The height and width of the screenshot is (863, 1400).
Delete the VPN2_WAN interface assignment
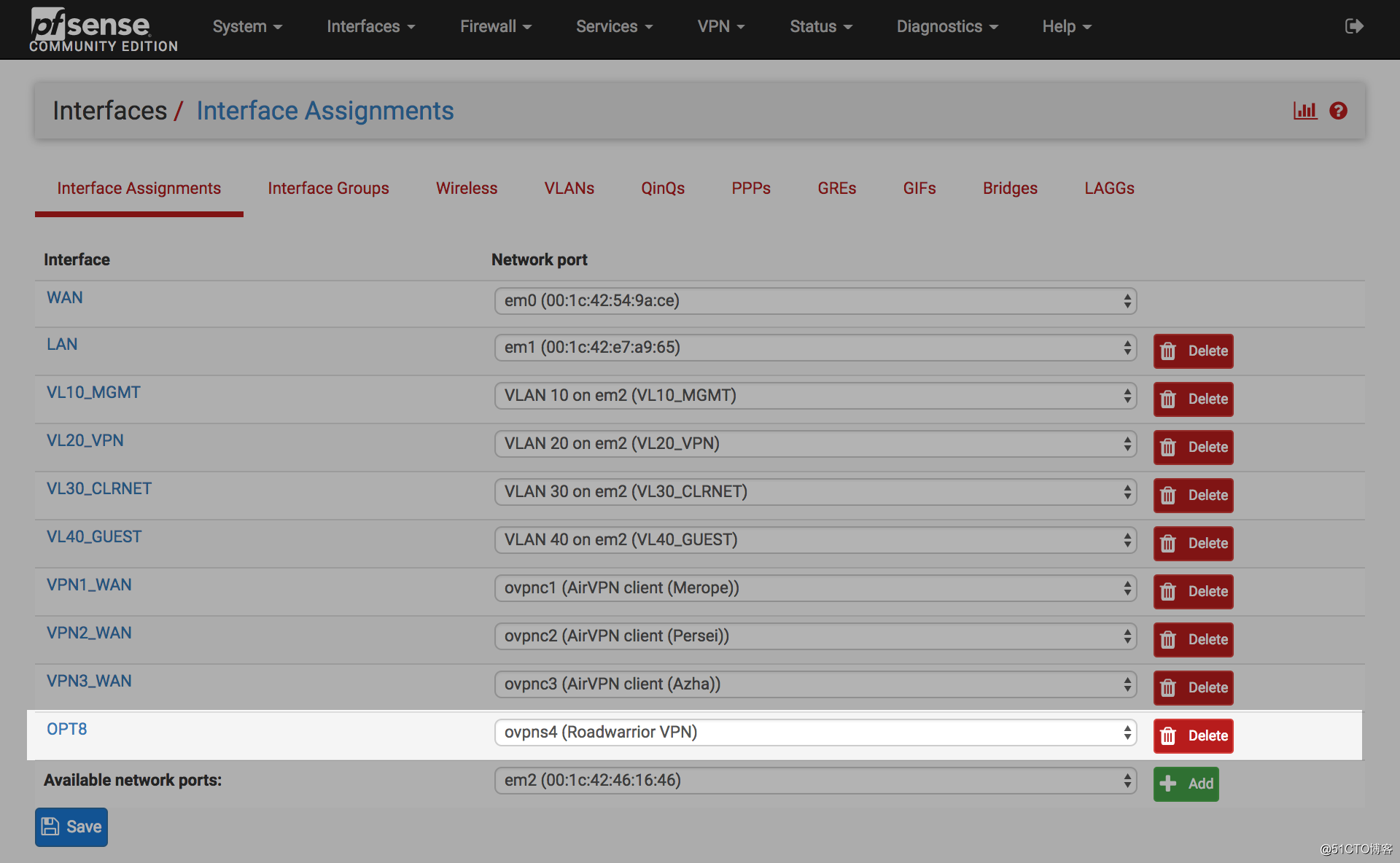1193,639
